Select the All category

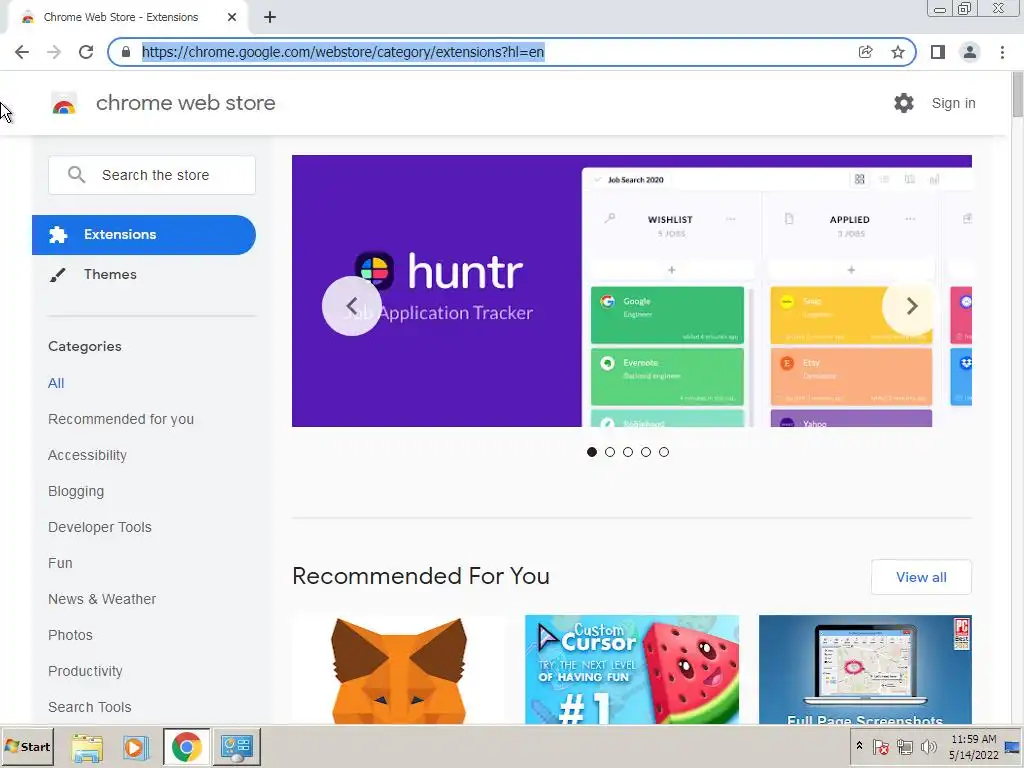click(x=56, y=383)
